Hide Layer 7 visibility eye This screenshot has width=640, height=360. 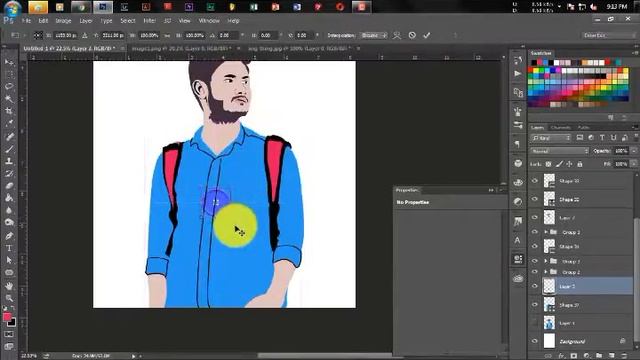pyautogui.click(x=535, y=218)
